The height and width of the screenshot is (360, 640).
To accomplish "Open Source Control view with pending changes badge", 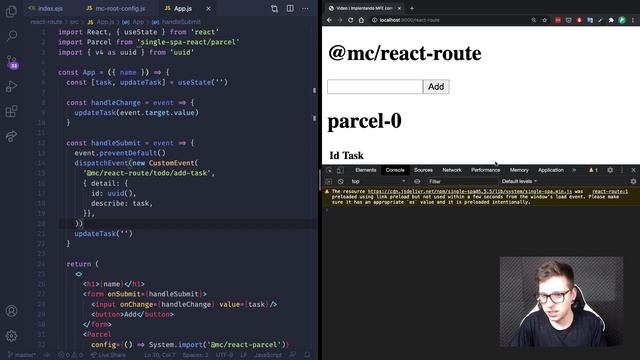I will (x=12, y=62).
